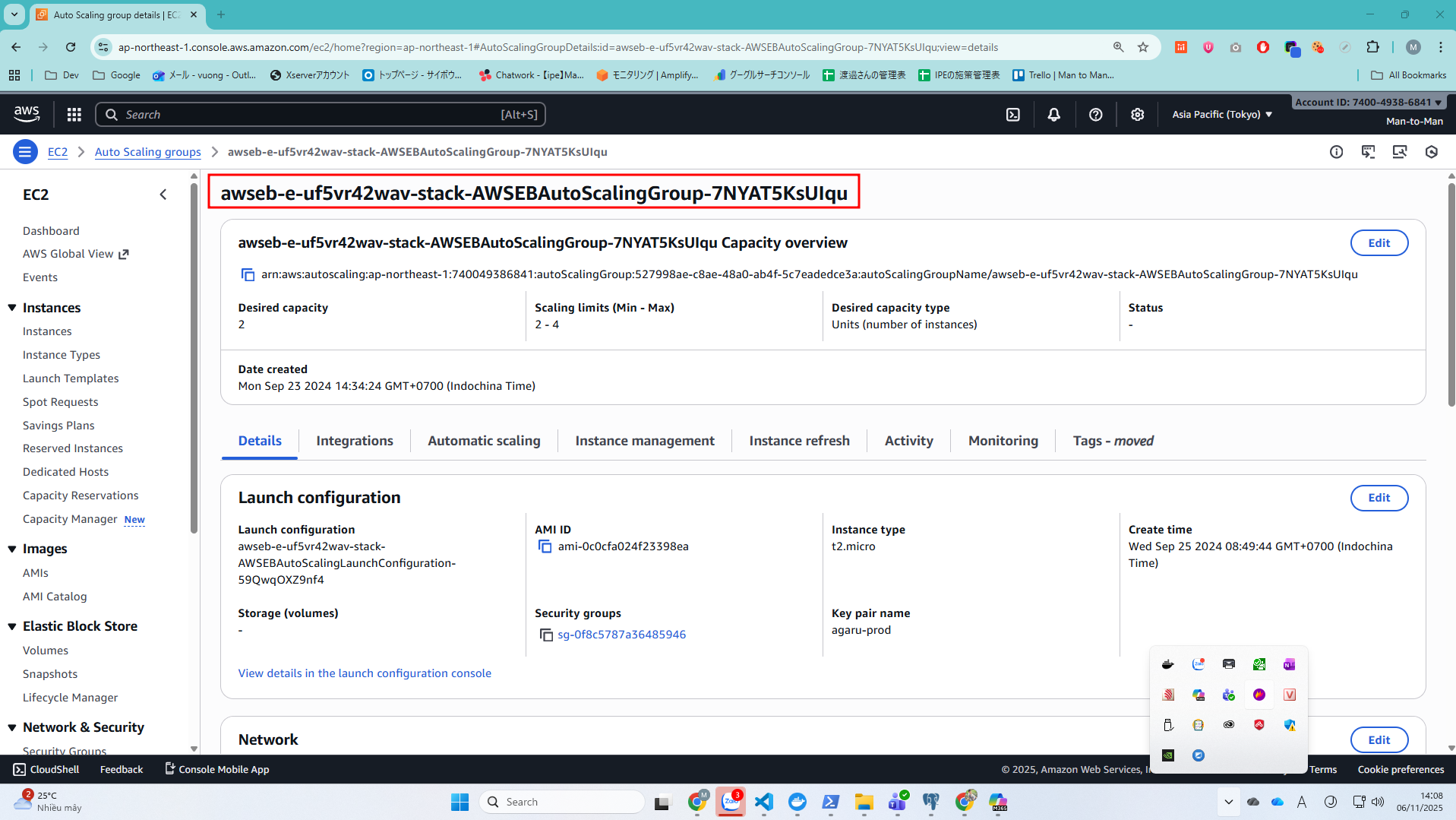Click the console settings gear icon
The image size is (1456, 820).
pos(1137,115)
